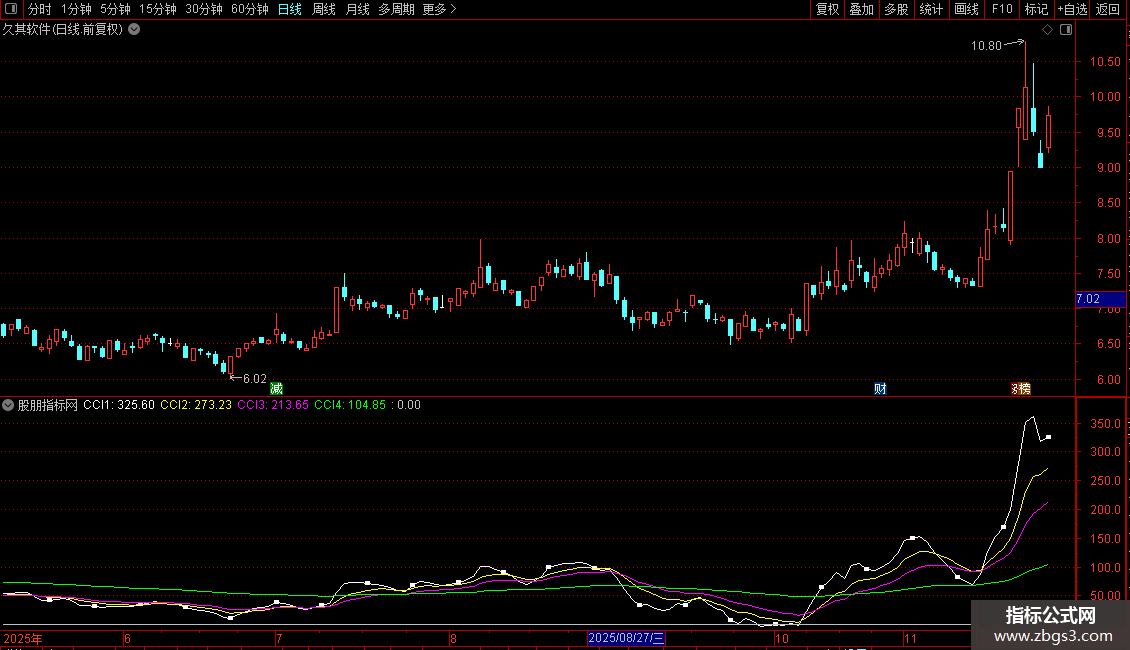Viewport: 1130px width, 650px height.
Task: Add stock to watchlist with +自选
Action: click(x=1072, y=9)
